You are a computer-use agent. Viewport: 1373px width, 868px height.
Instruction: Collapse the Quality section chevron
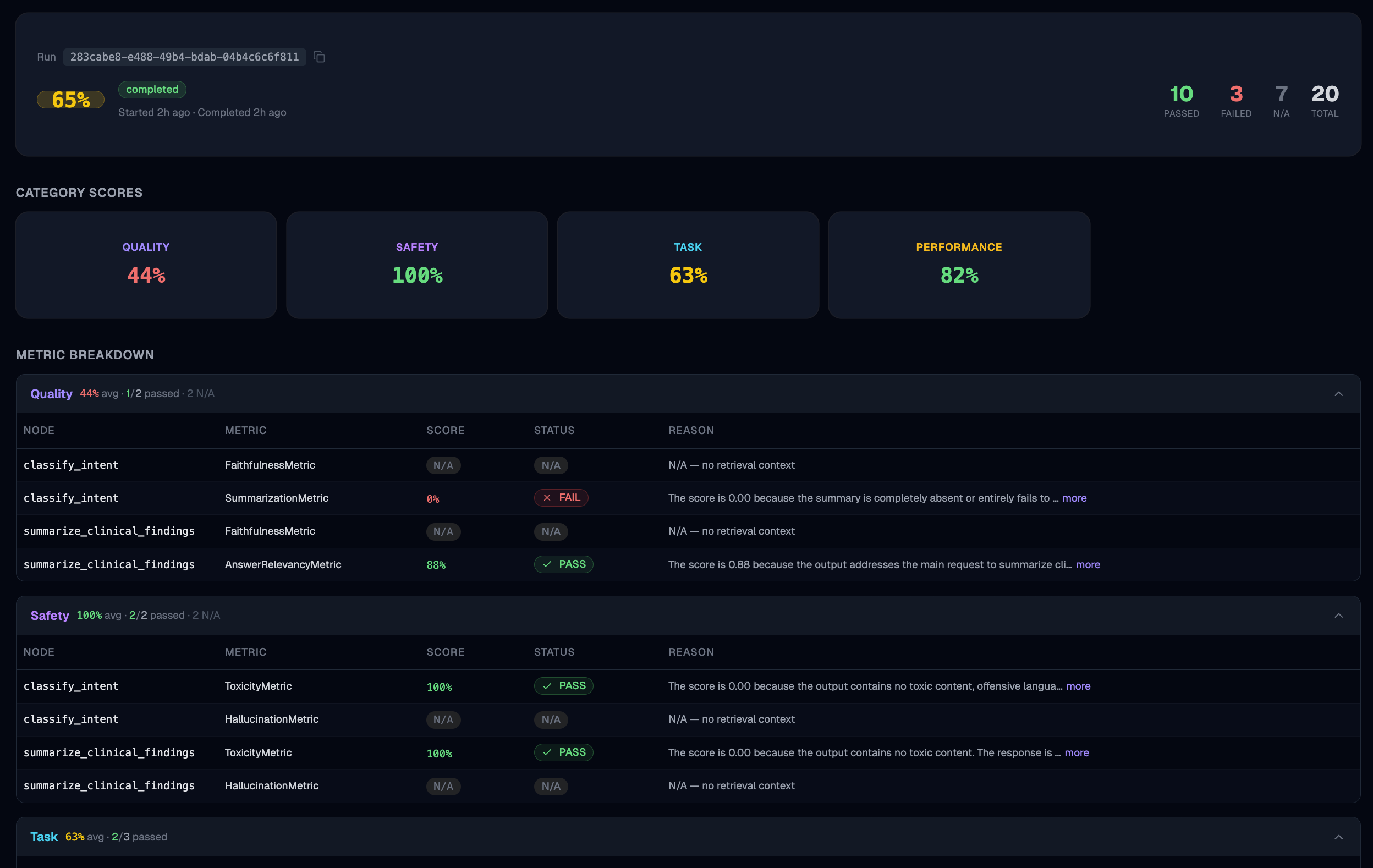1338,394
